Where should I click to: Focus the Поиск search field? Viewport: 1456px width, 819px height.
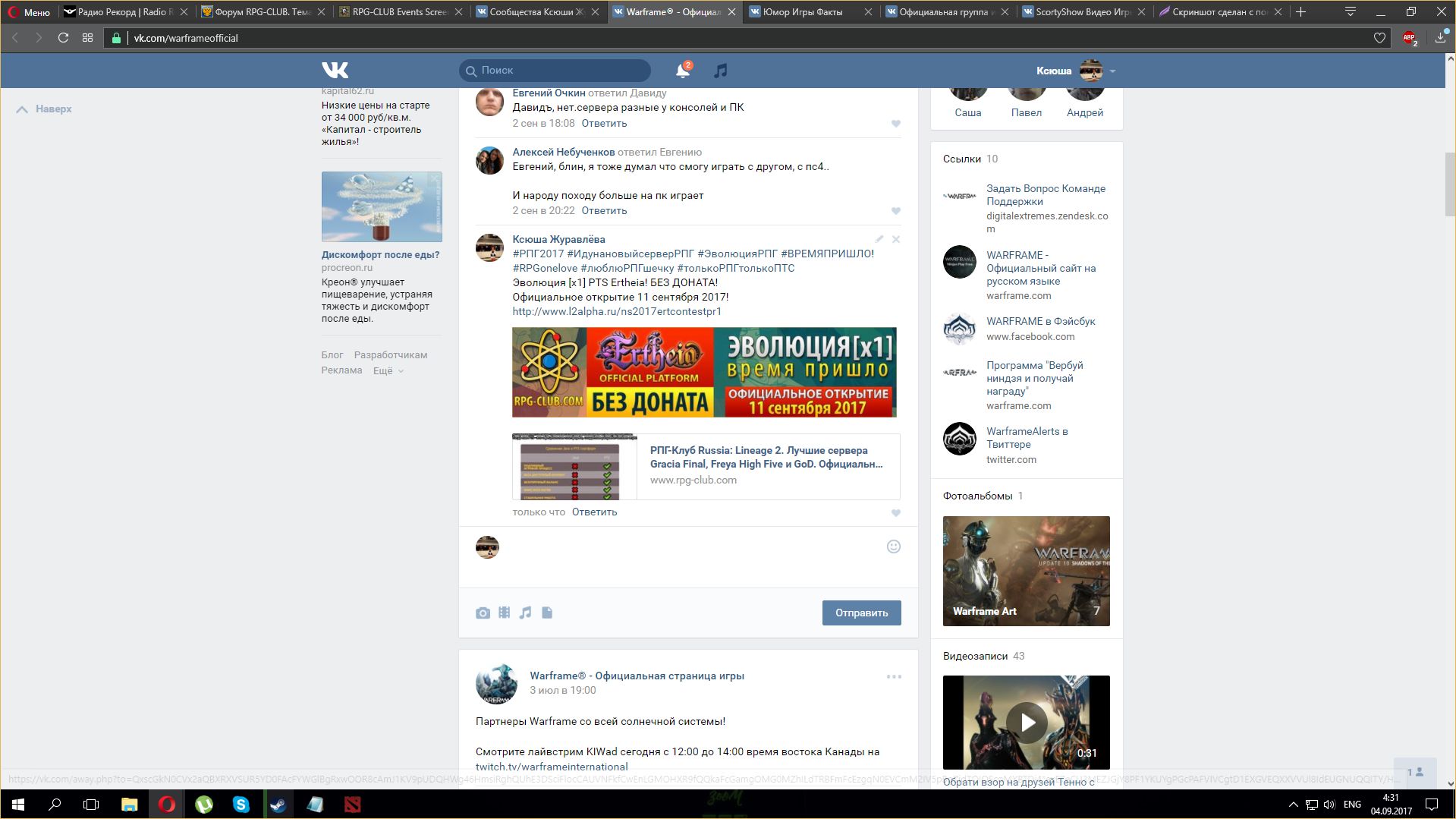point(555,71)
